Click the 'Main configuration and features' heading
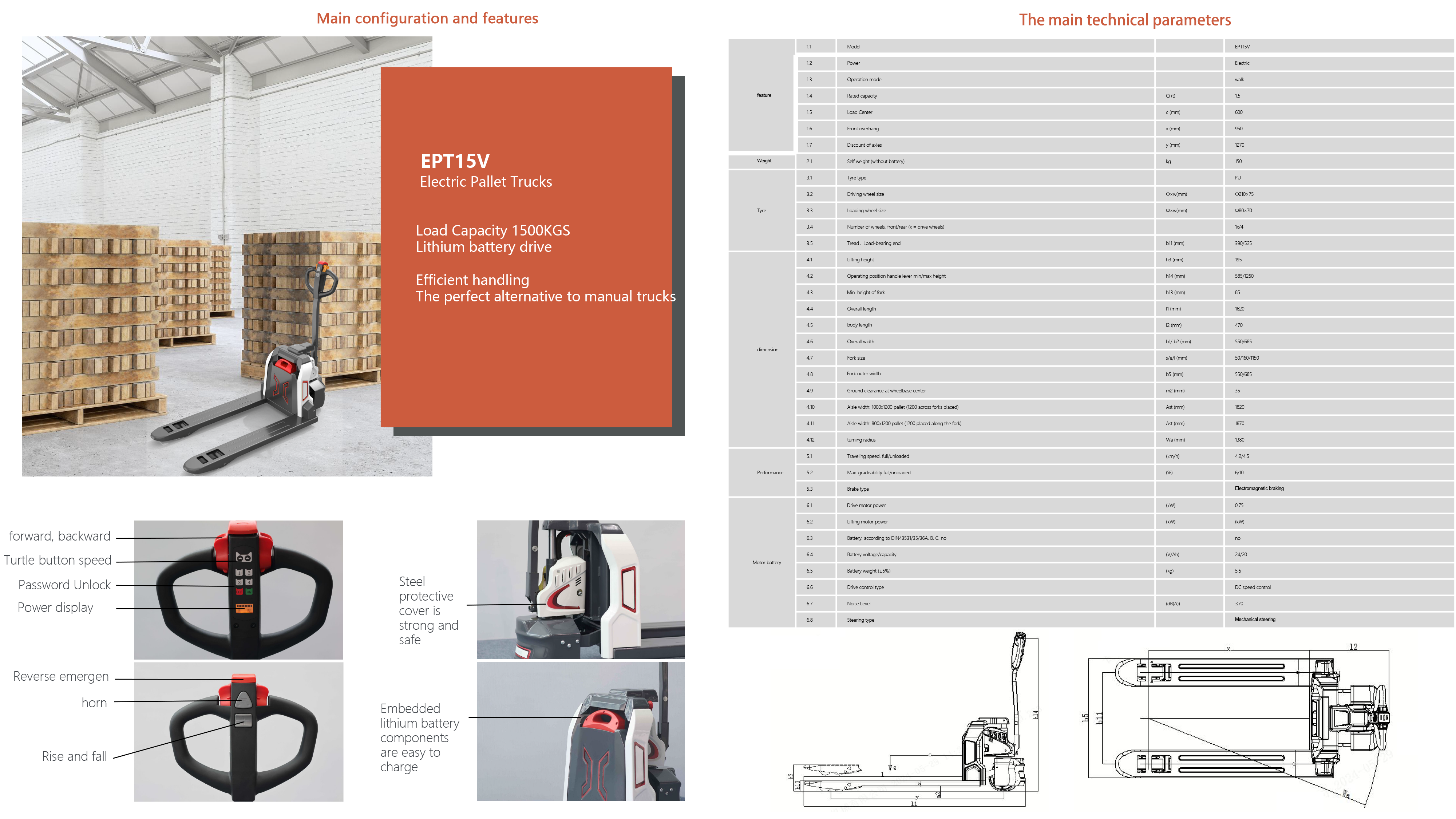The height and width of the screenshot is (819, 1456). [427, 19]
